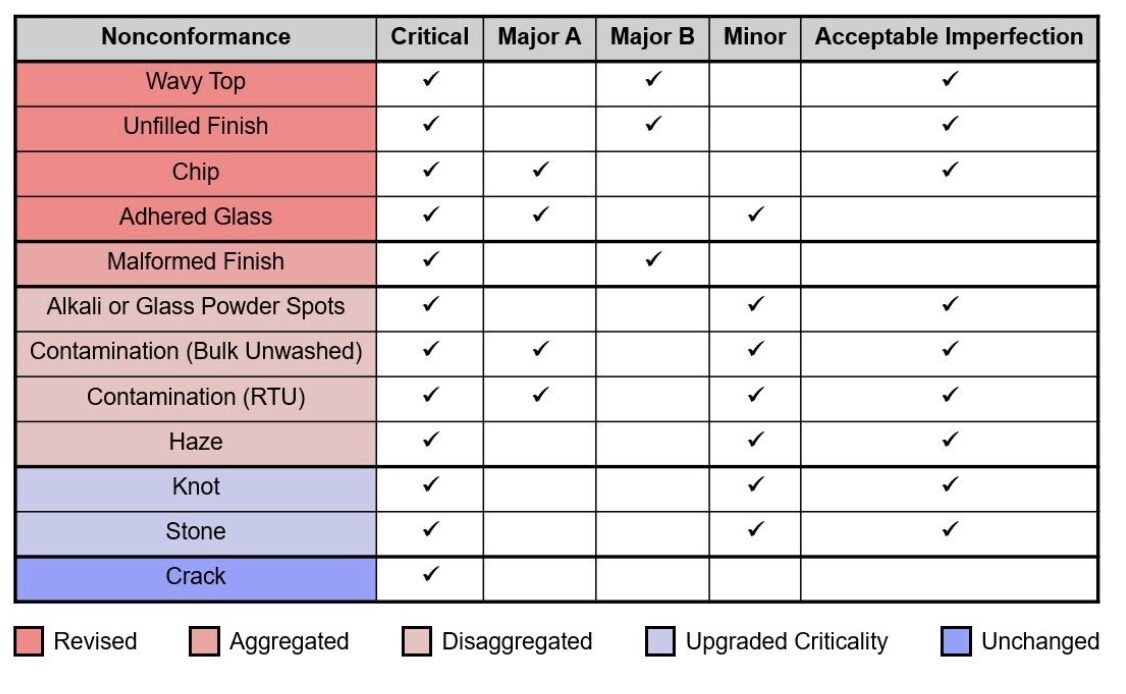
Task: Click the Minor checkmark for Adhered Glass
Action: tap(755, 214)
